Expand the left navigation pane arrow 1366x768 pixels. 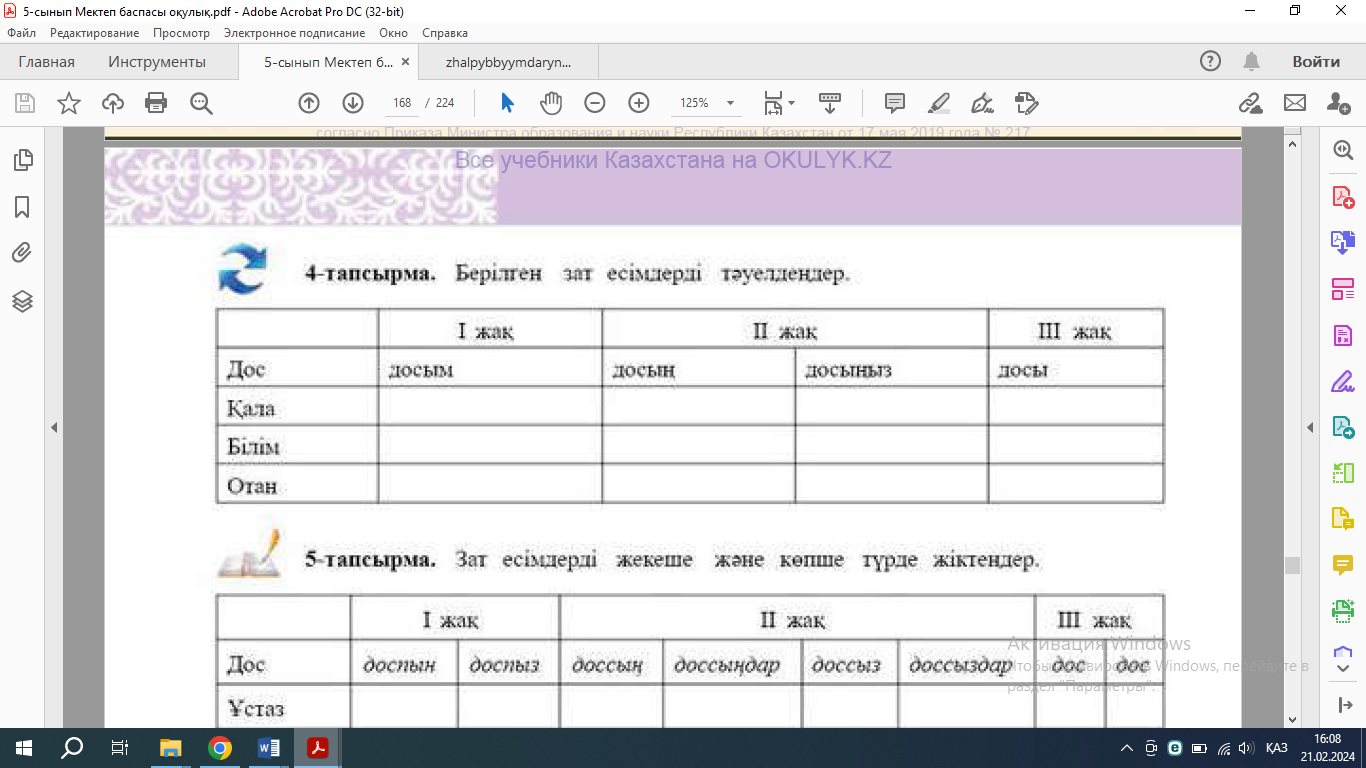pyautogui.click(x=54, y=427)
